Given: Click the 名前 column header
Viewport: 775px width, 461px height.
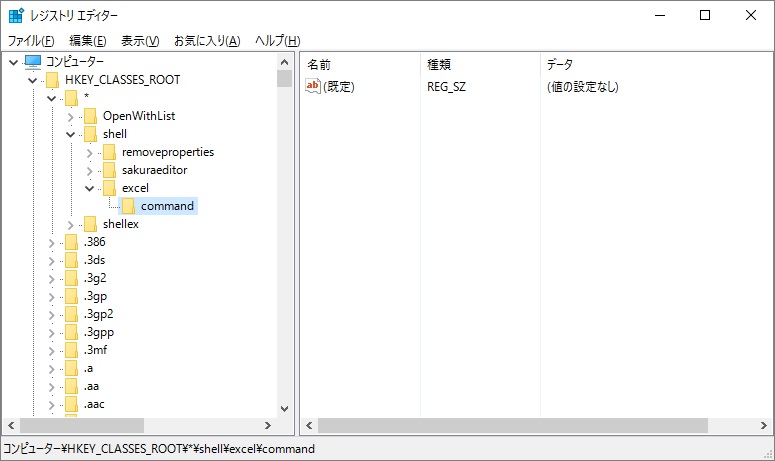Looking at the screenshot, I should 360,64.
